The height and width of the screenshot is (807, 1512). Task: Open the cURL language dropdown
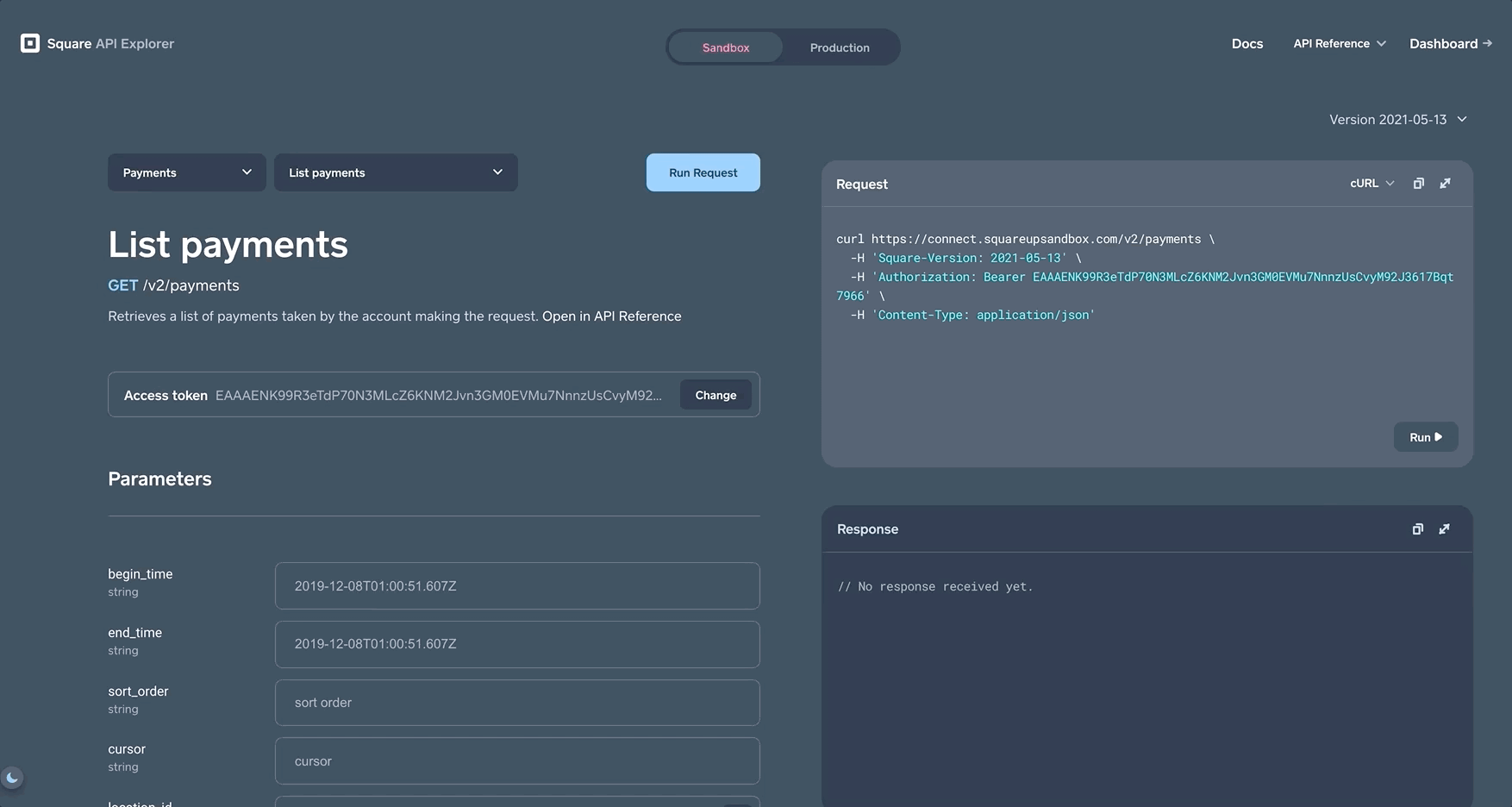(1371, 184)
